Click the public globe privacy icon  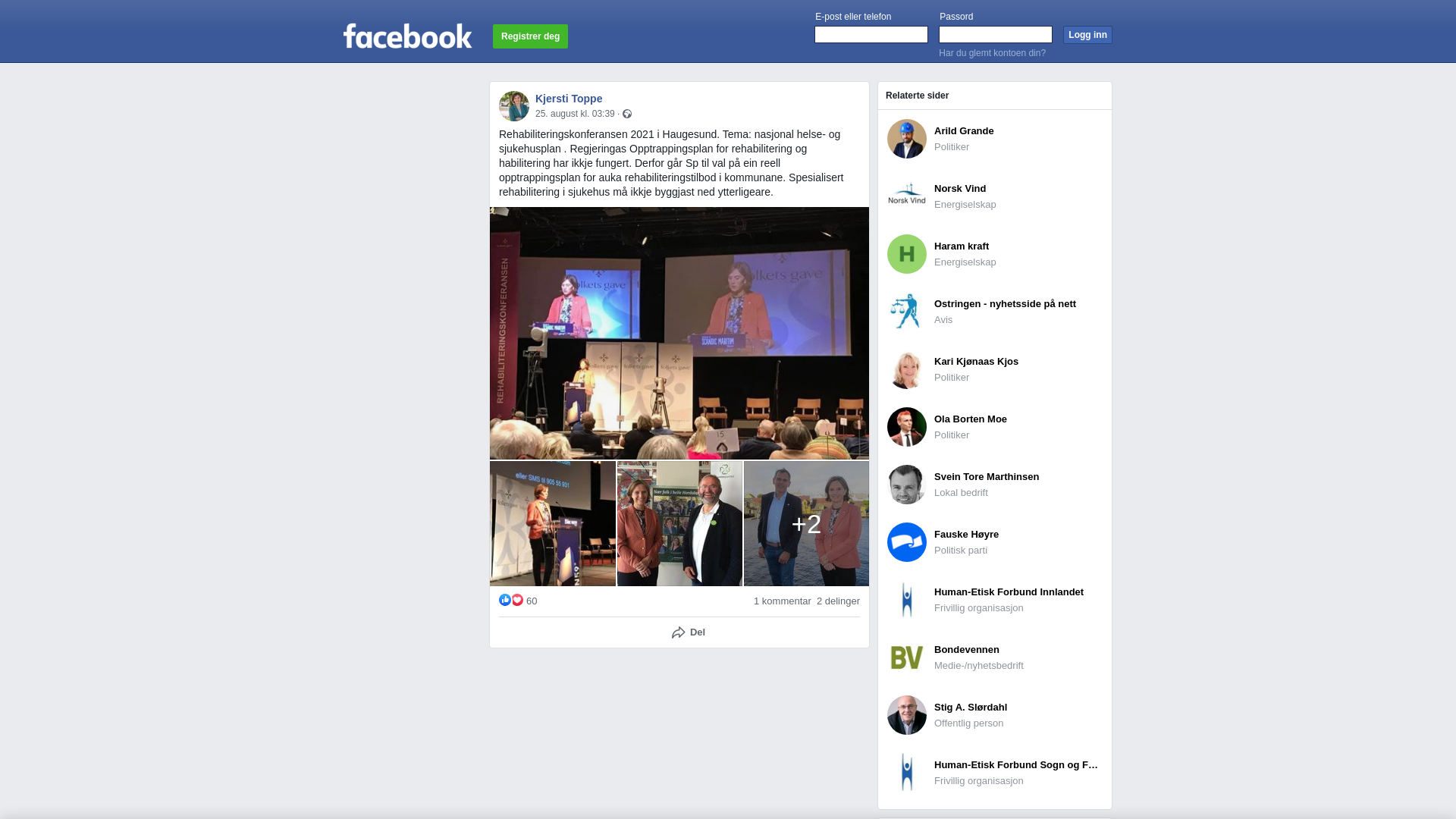(627, 114)
